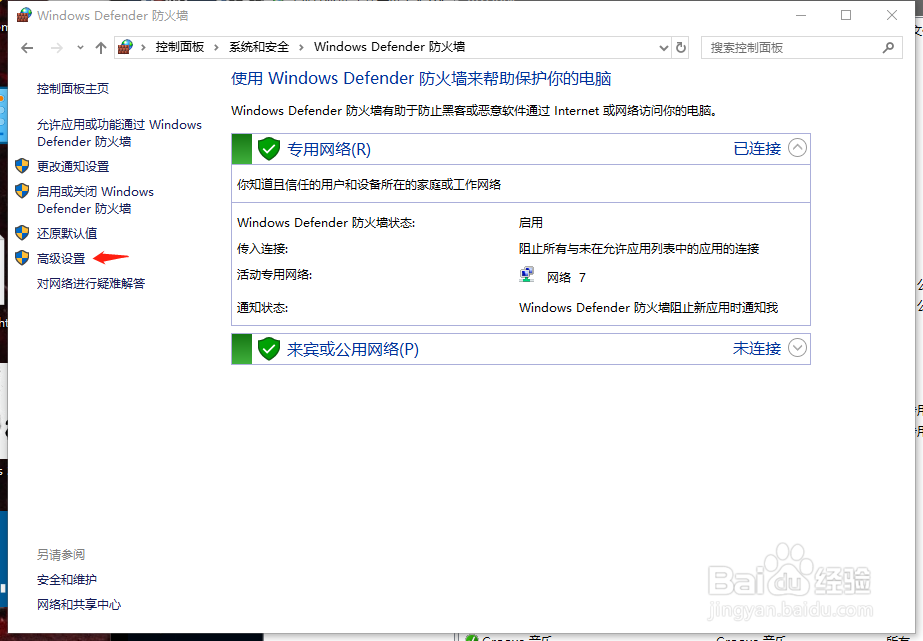Click shield icon beside 启用或关闭 Windows Defender
This screenshot has width=923, height=641.
[22, 191]
